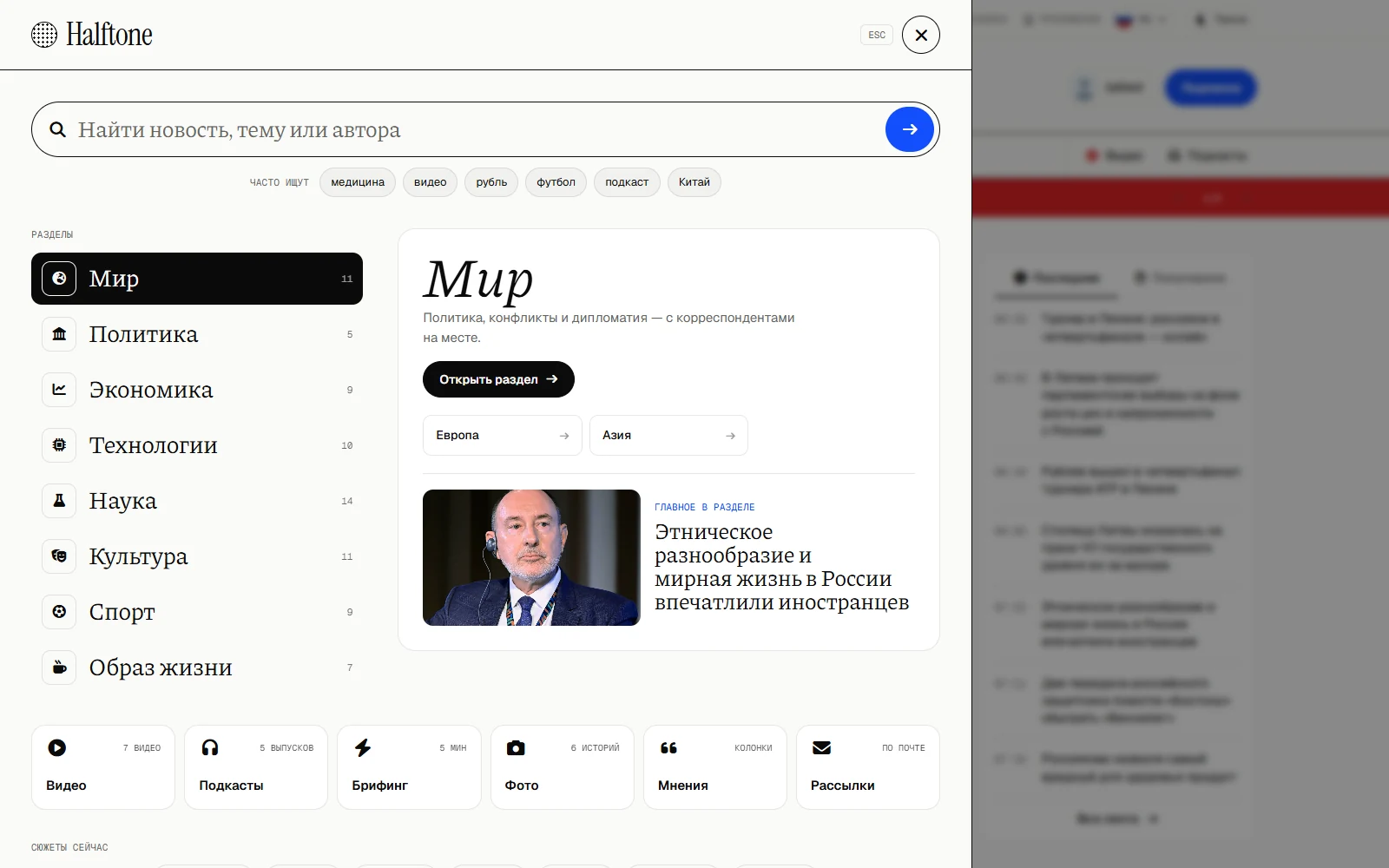
Task: Read the «Этническое разнообразие» headline
Action: click(x=782, y=567)
